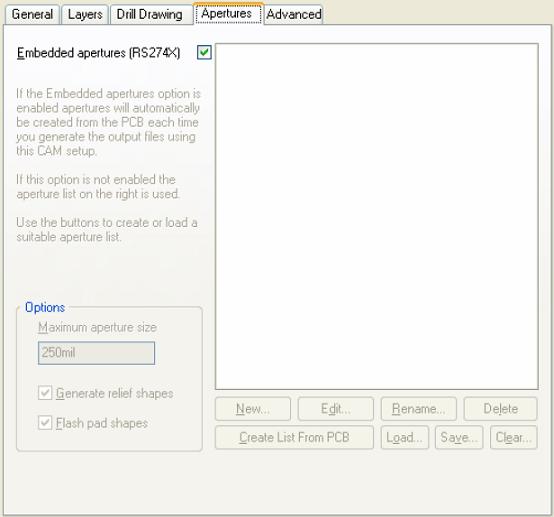Click the Embedded apertures (RS274X) label
The width and height of the screenshot is (554, 517).
(99, 53)
